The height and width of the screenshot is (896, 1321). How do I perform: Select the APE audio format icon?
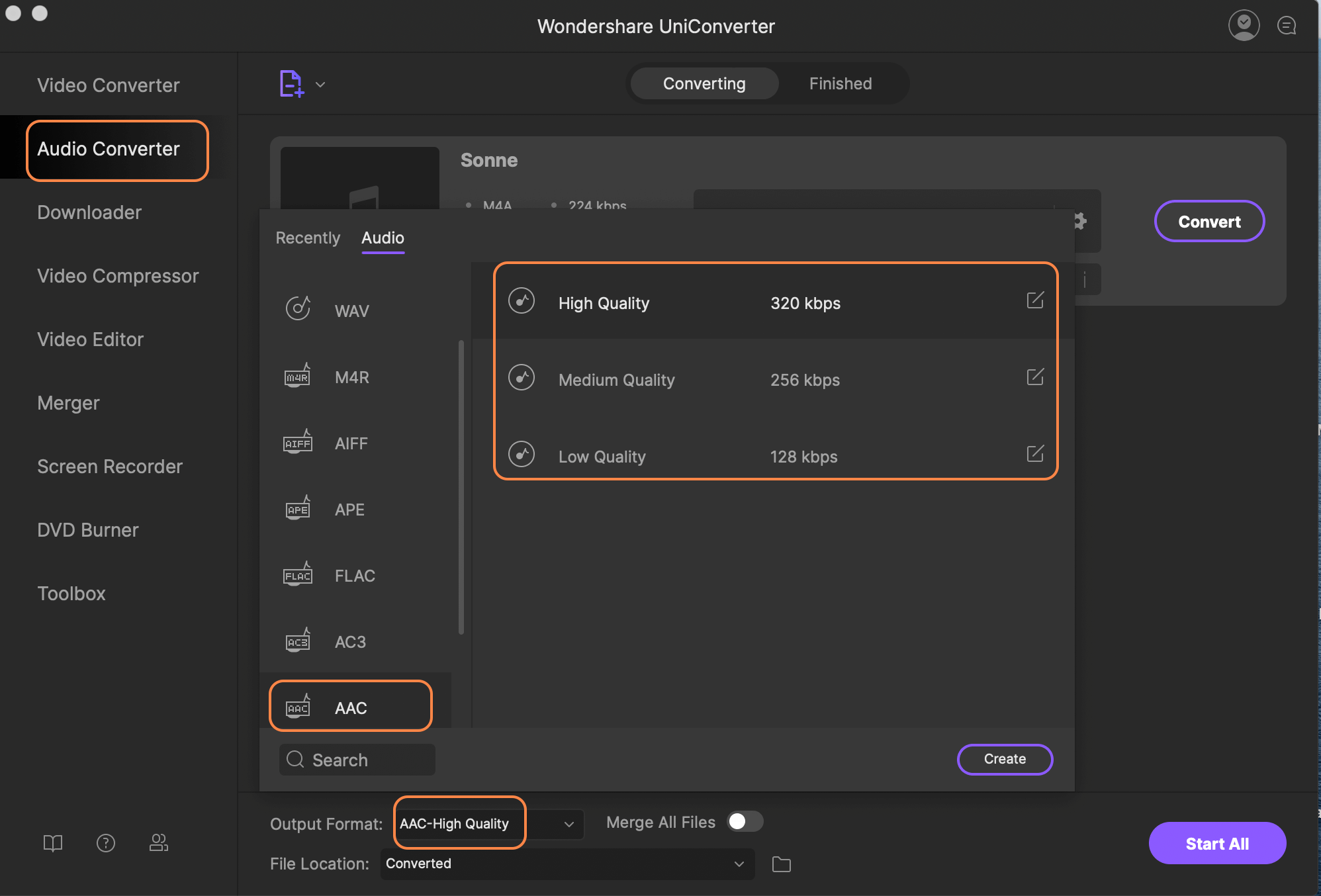297,509
